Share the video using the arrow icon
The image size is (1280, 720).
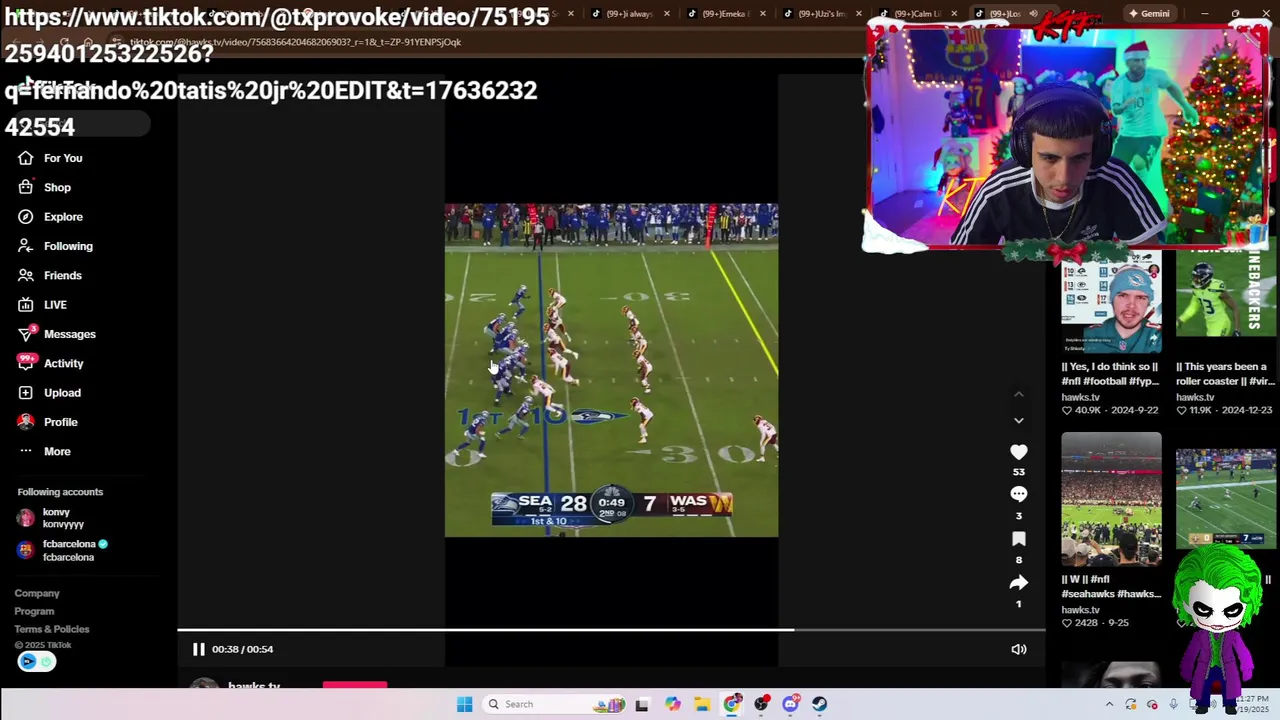[1018, 582]
